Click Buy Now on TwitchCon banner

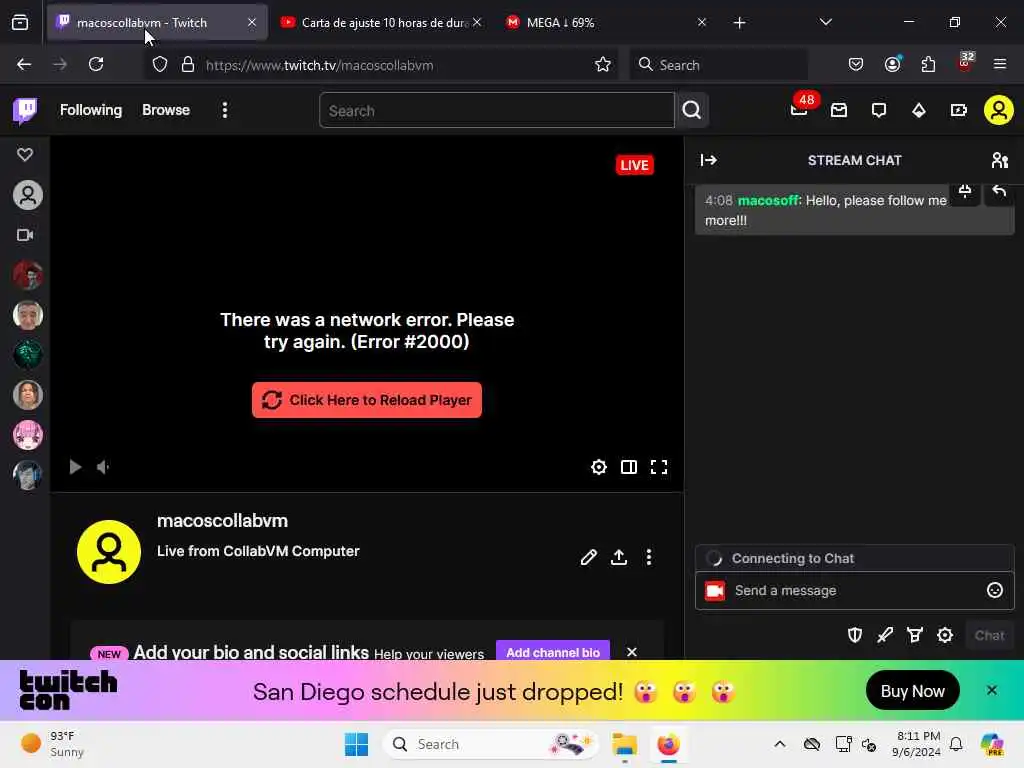[912, 690]
